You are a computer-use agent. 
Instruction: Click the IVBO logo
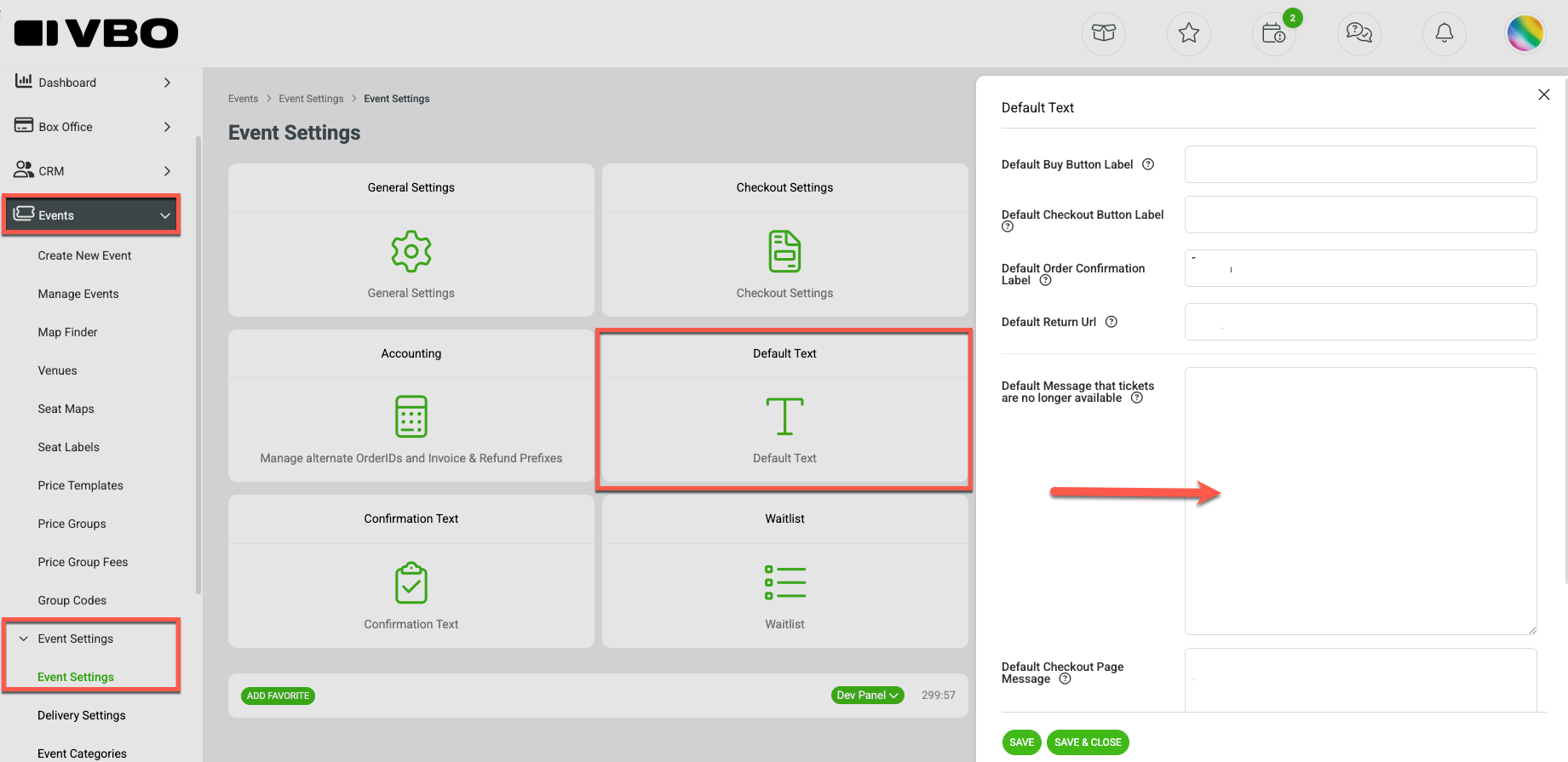(x=96, y=33)
